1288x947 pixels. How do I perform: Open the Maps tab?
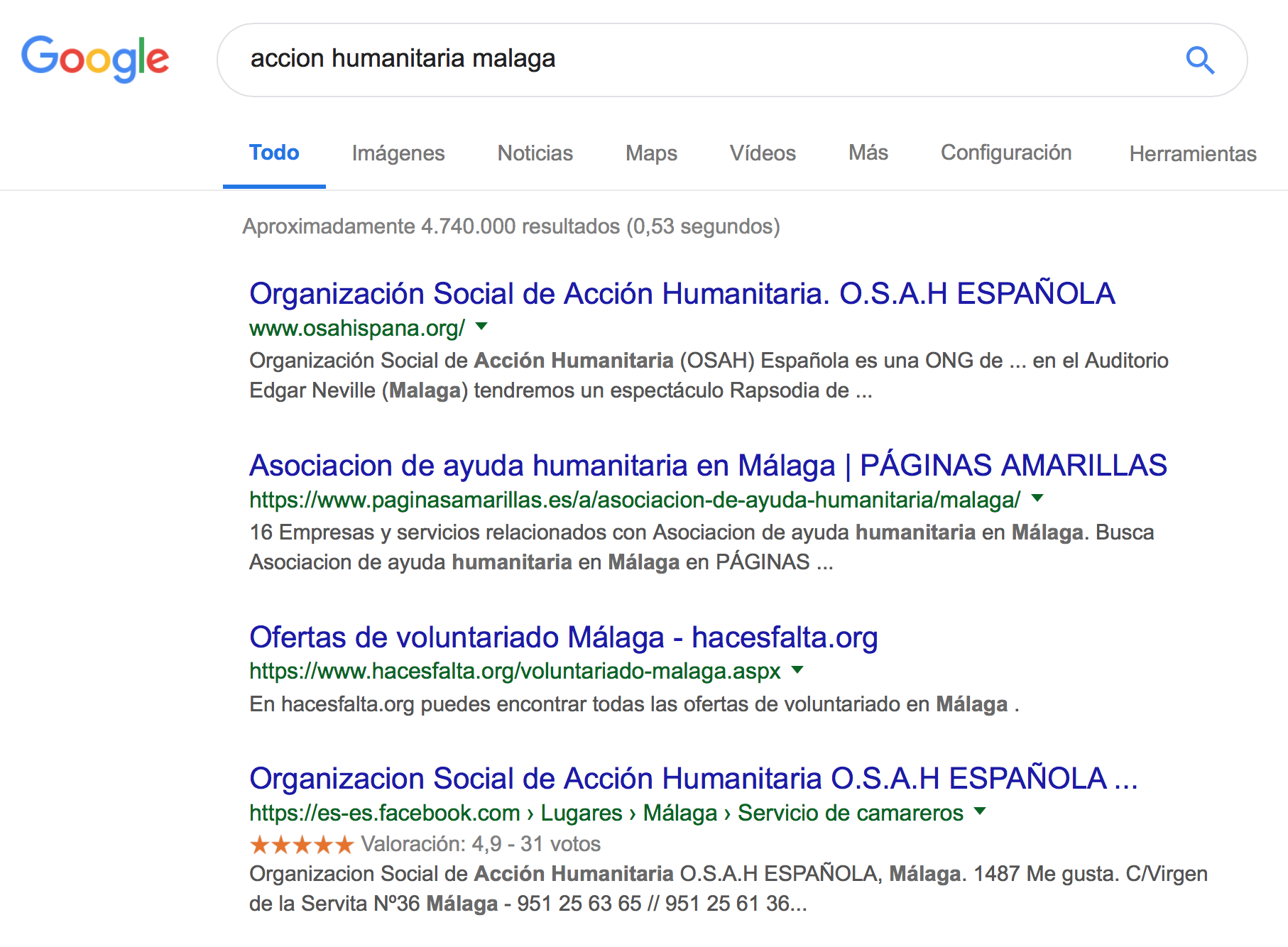tap(651, 153)
